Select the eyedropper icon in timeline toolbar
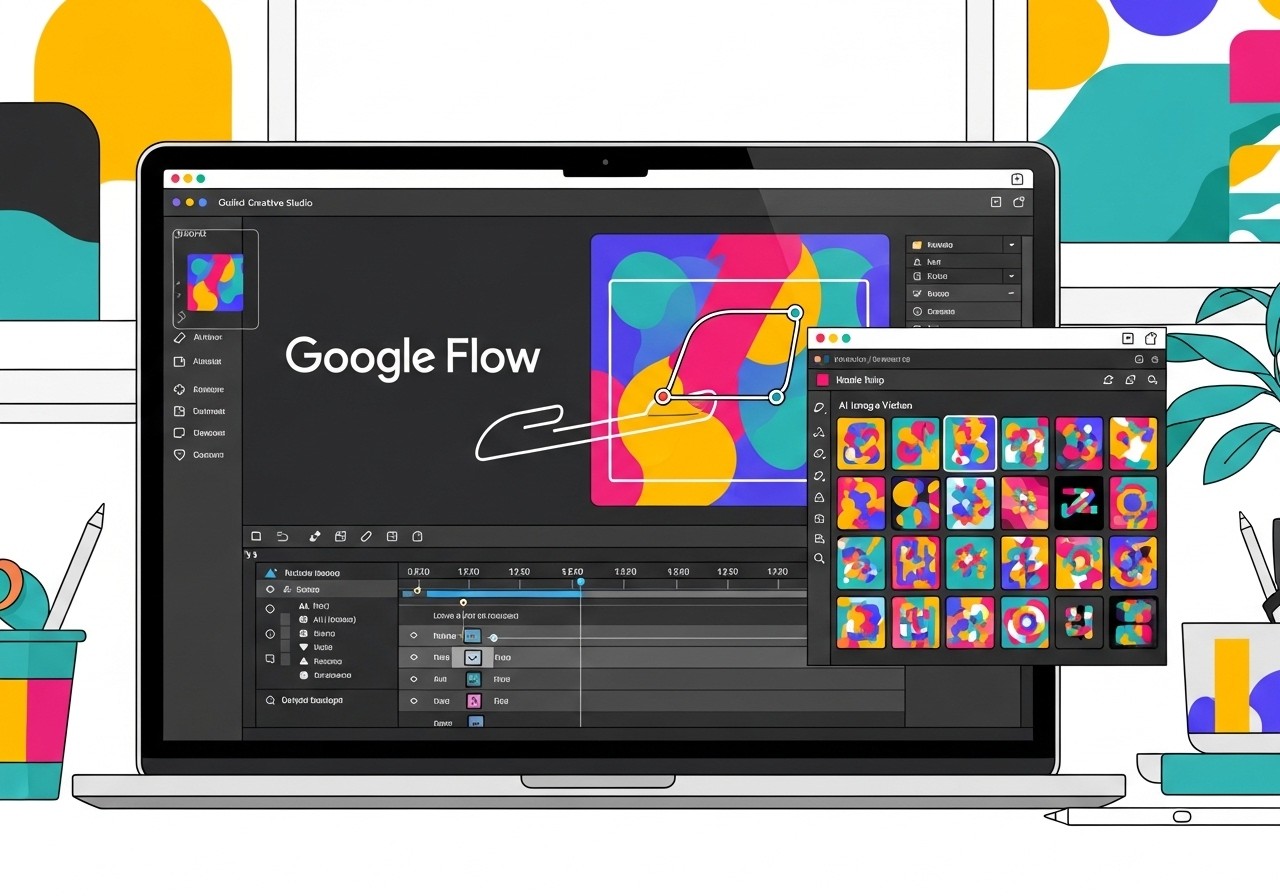1280x896 pixels. [315, 537]
